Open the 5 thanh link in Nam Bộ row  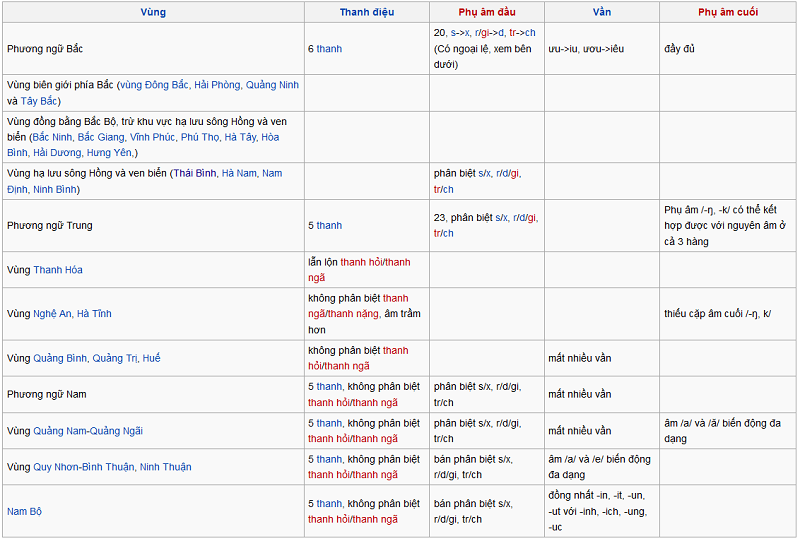(325, 504)
